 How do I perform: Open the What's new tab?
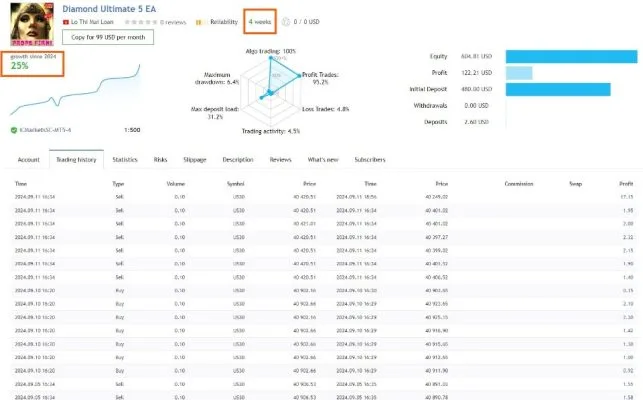point(323,160)
